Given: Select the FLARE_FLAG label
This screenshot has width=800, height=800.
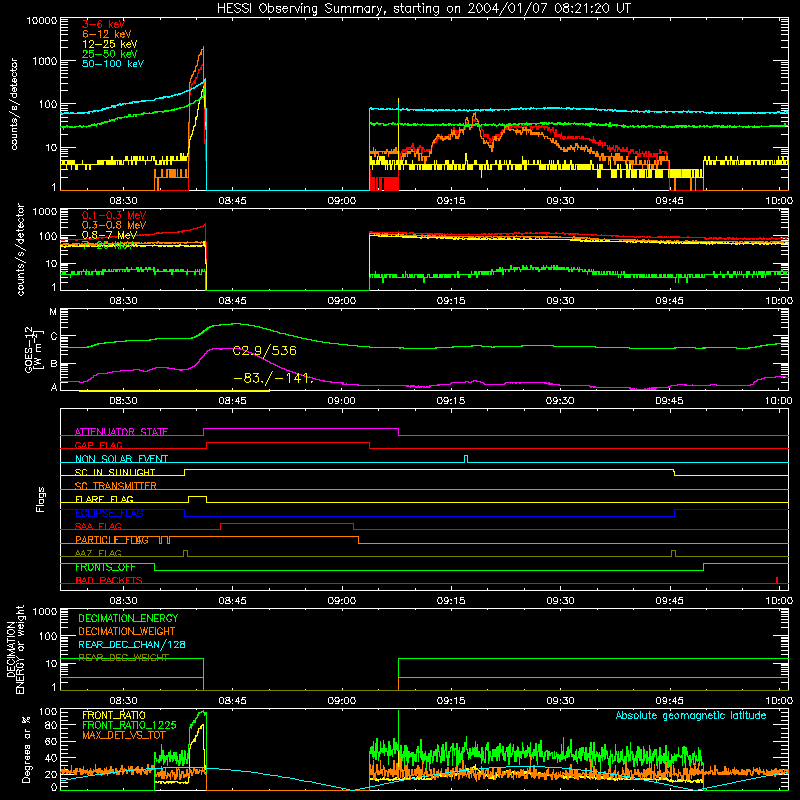Looking at the screenshot, I should click(x=104, y=499).
